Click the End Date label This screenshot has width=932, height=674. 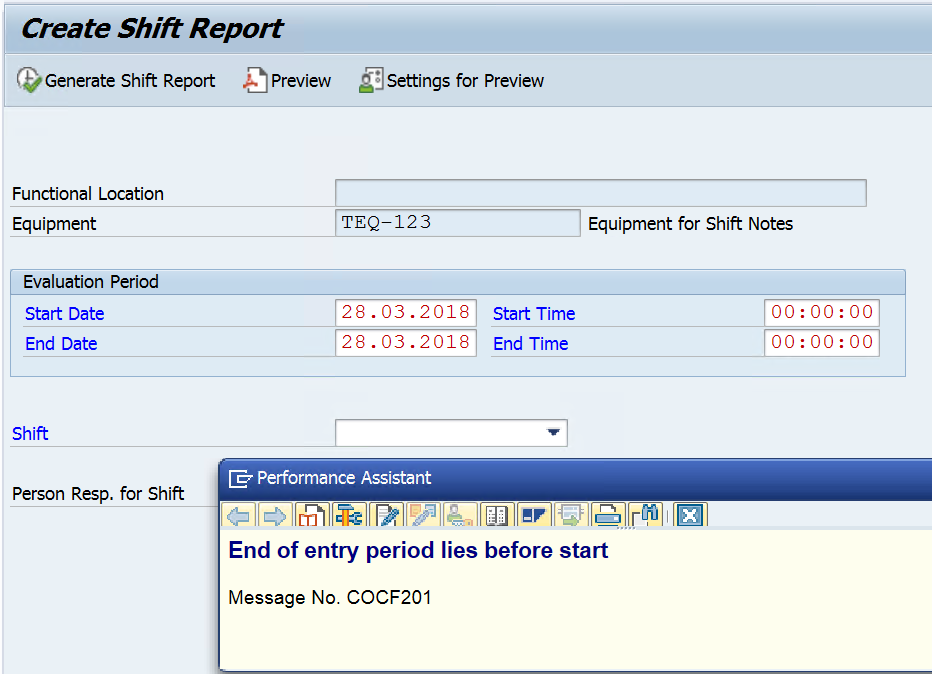(61, 344)
